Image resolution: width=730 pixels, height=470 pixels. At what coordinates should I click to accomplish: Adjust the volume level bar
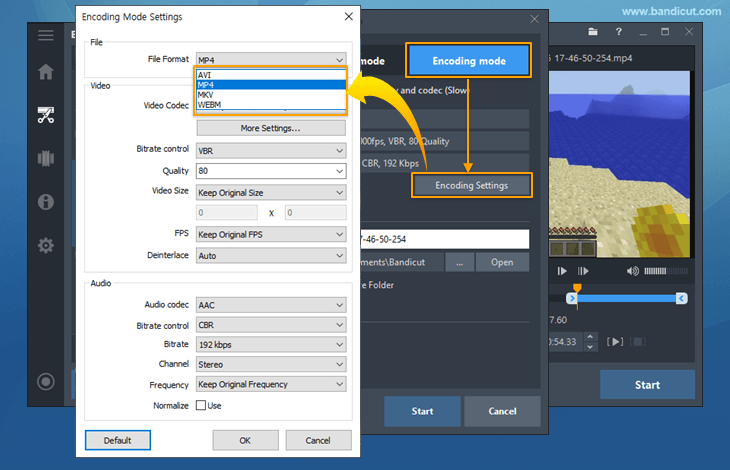click(x=666, y=271)
